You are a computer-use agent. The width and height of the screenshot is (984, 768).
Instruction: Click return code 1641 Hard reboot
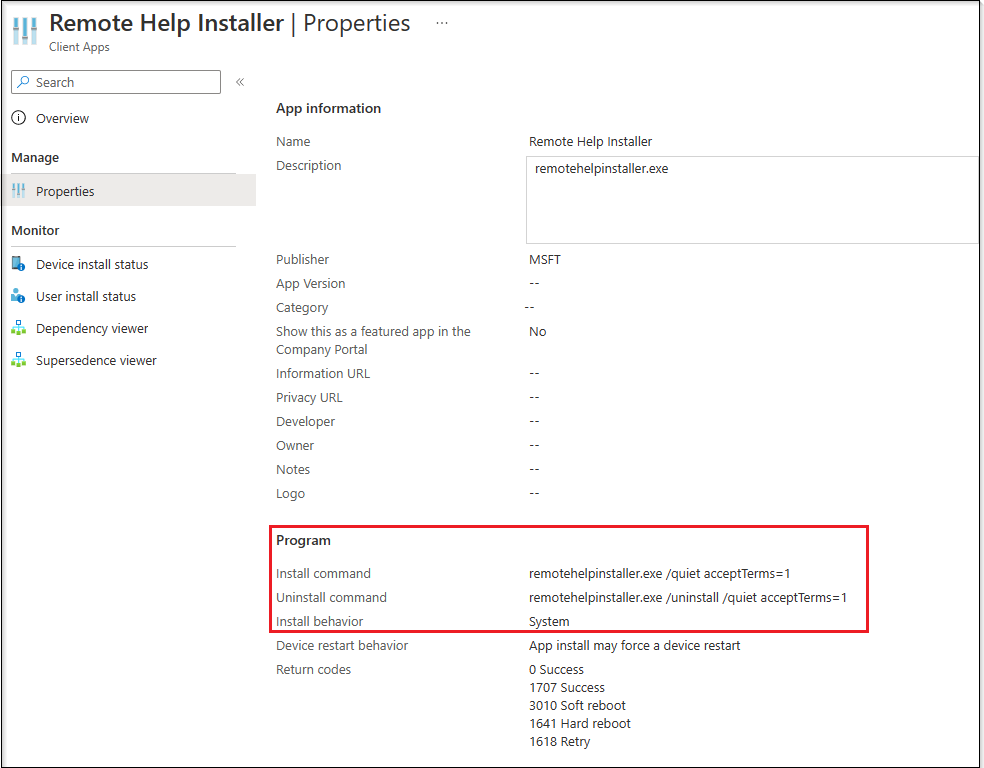[x=579, y=723]
